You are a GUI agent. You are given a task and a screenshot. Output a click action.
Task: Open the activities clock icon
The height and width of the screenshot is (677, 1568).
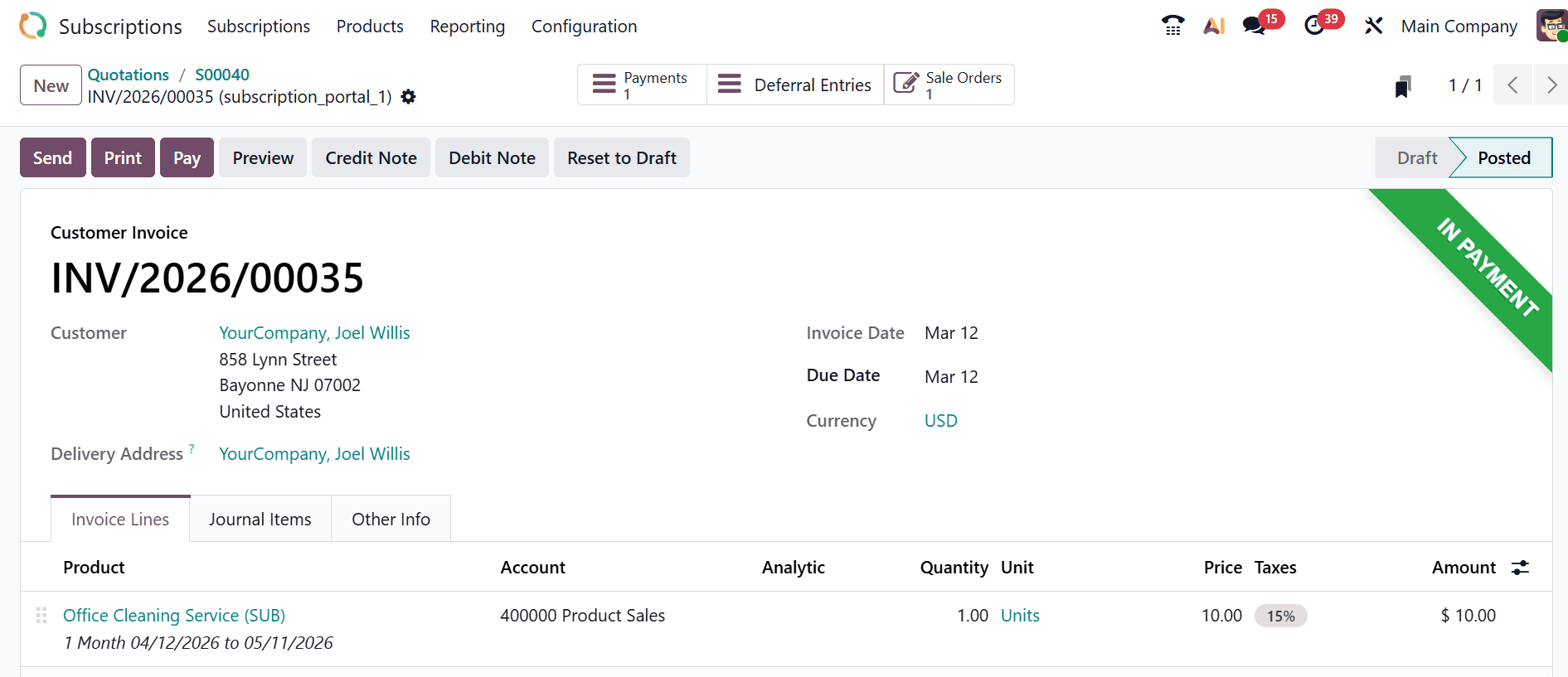1314,26
